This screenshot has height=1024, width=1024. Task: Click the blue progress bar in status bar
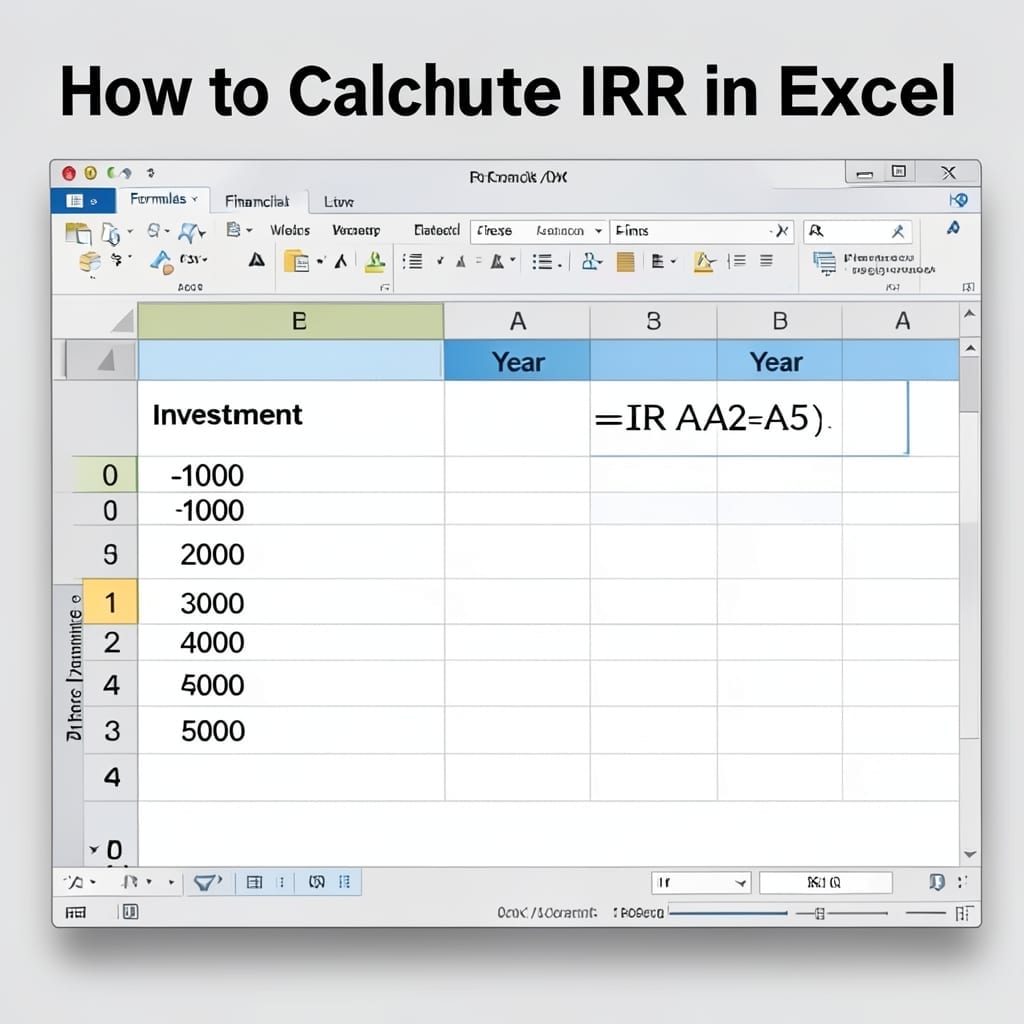pos(728,913)
